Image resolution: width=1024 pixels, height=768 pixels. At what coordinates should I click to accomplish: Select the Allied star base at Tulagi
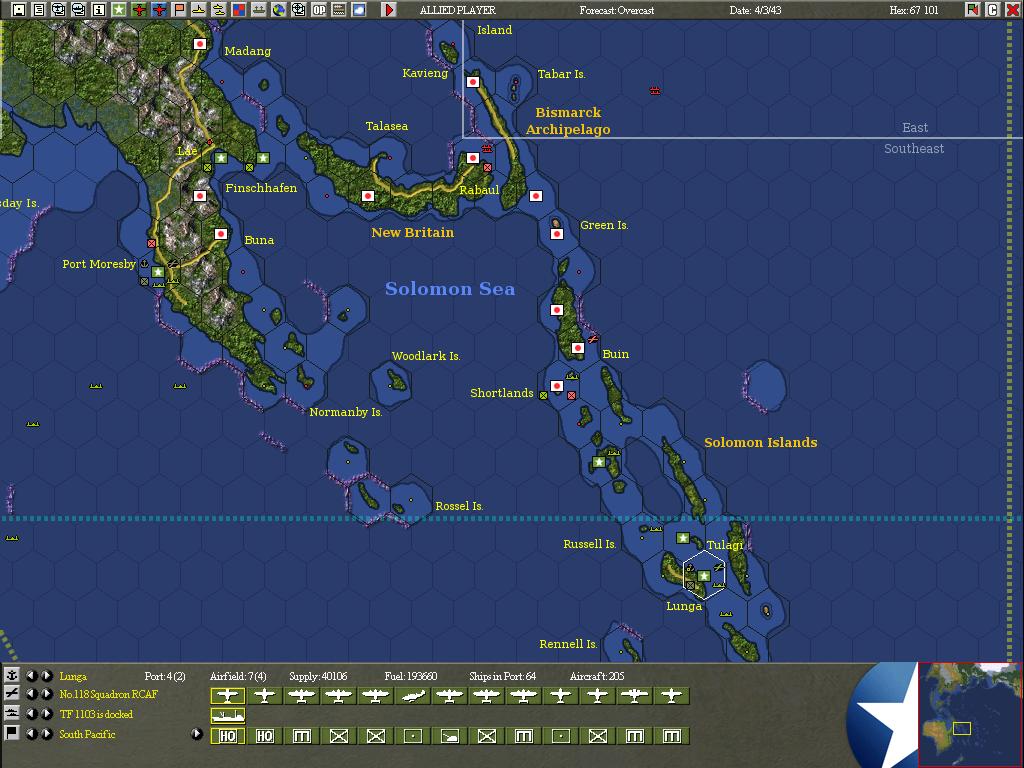click(x=682, y=538)
